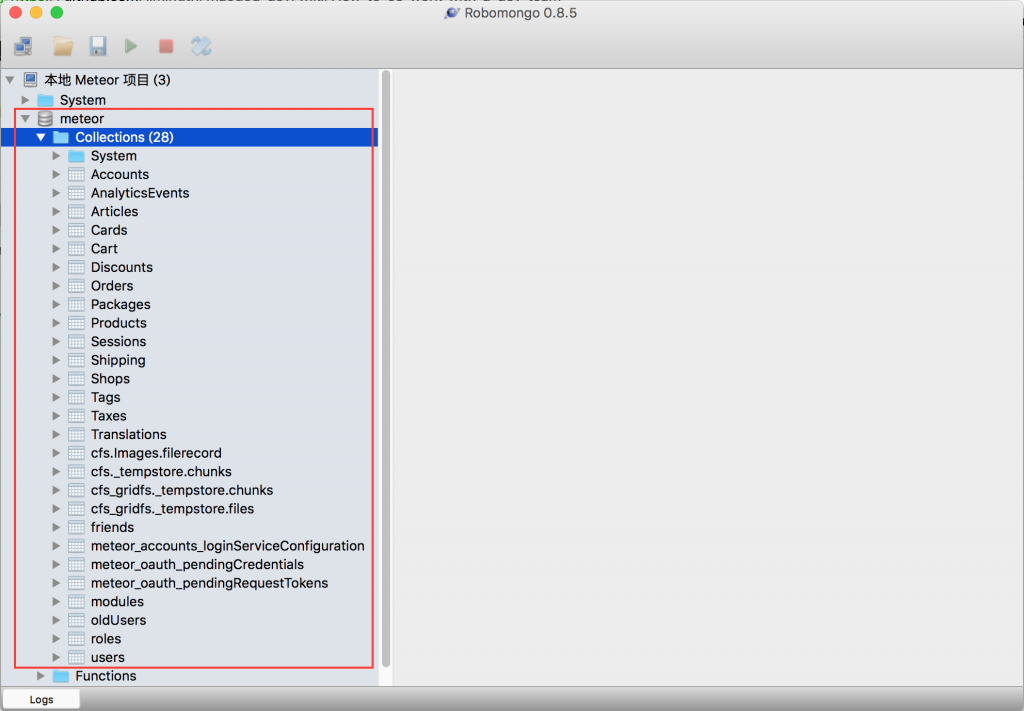
Task: Click the meteor database label
Action: pos(82,119)
